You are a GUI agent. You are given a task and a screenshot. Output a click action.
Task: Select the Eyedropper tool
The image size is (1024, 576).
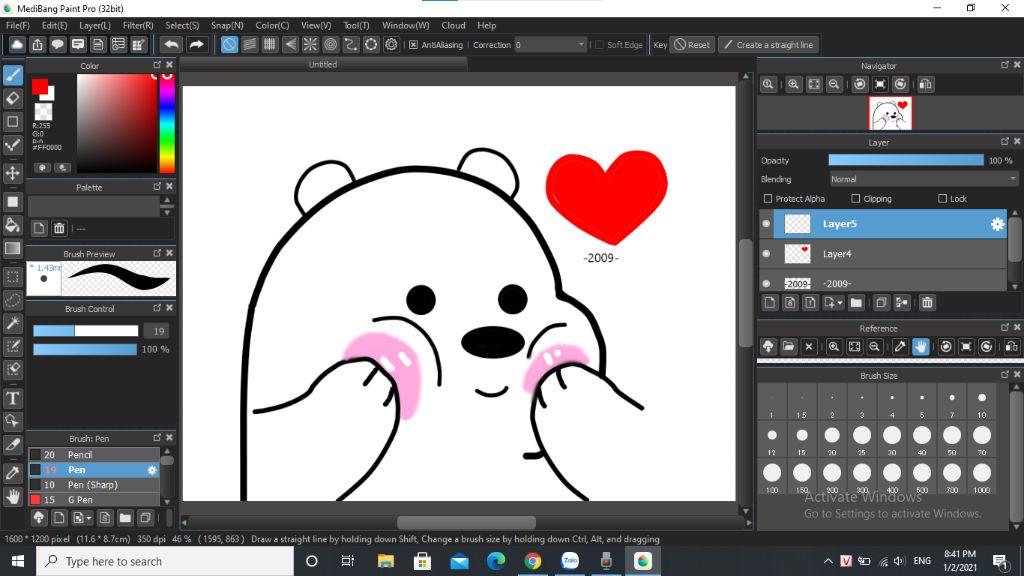(13, 472)
